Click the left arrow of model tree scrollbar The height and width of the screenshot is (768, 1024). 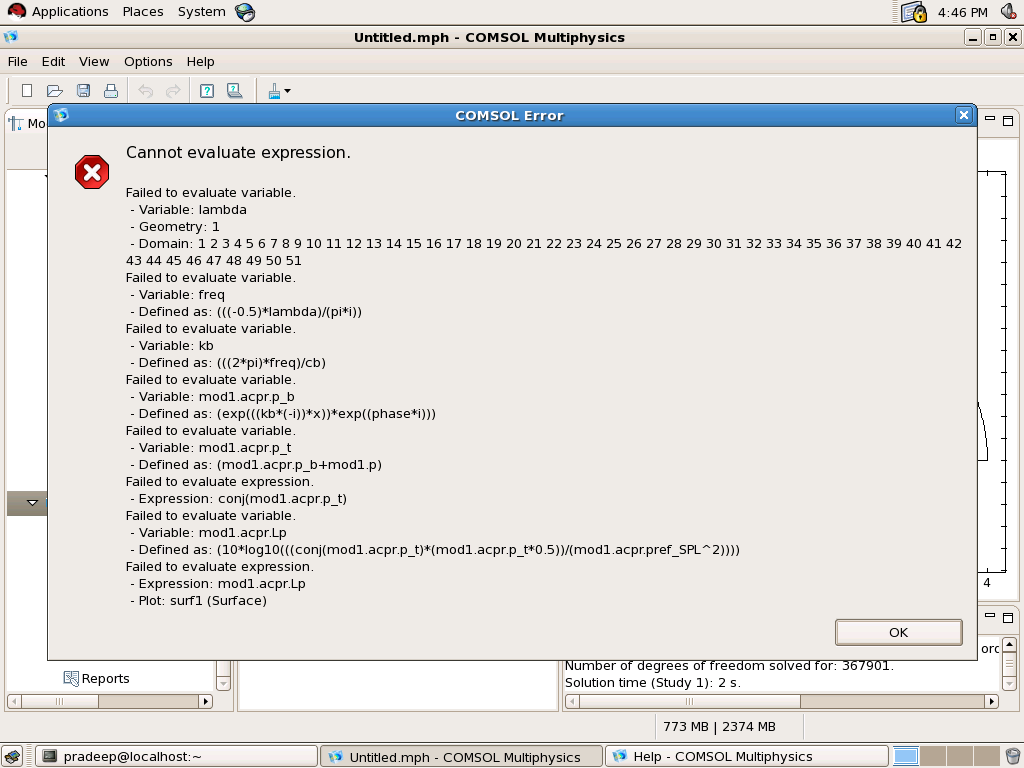point(13,701)
